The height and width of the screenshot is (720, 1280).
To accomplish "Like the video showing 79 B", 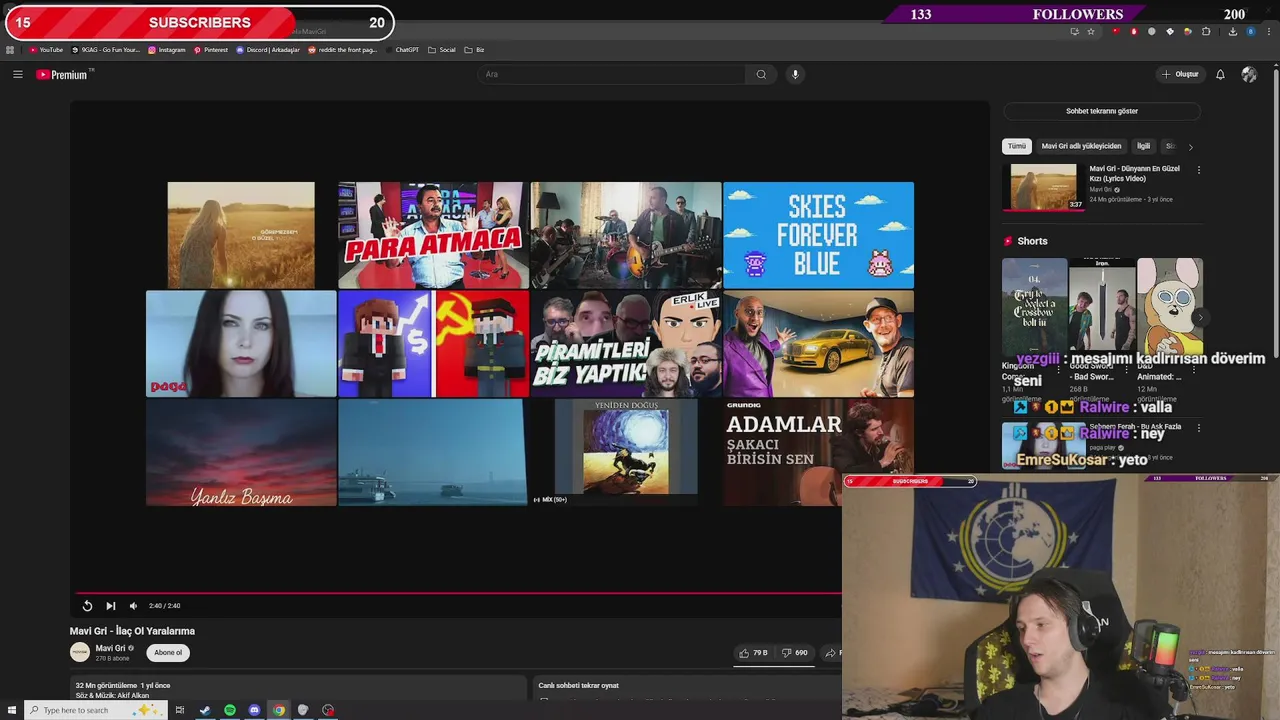I will pyautogui.click(x=753, y=653).
